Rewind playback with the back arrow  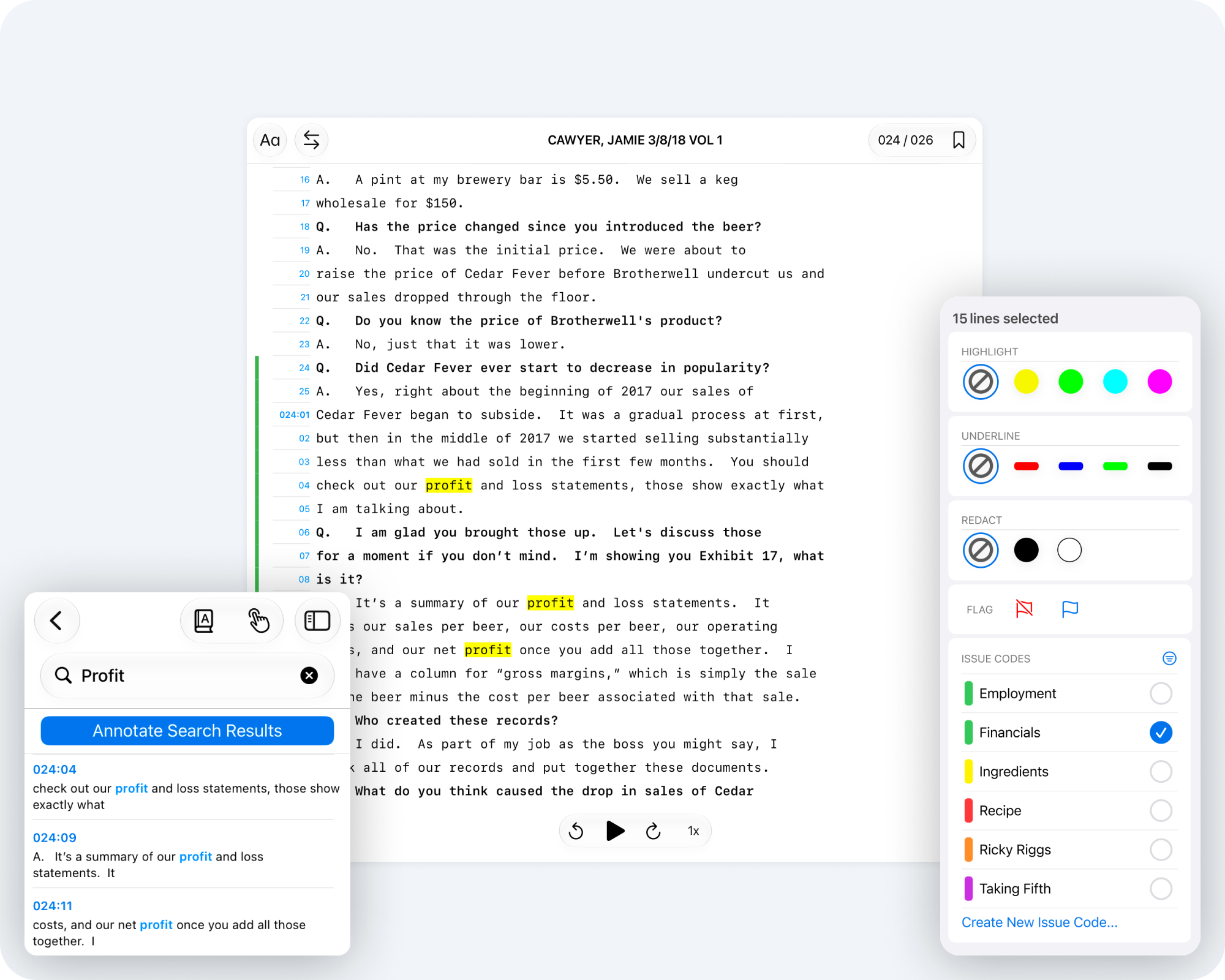[x=576, y=831]
